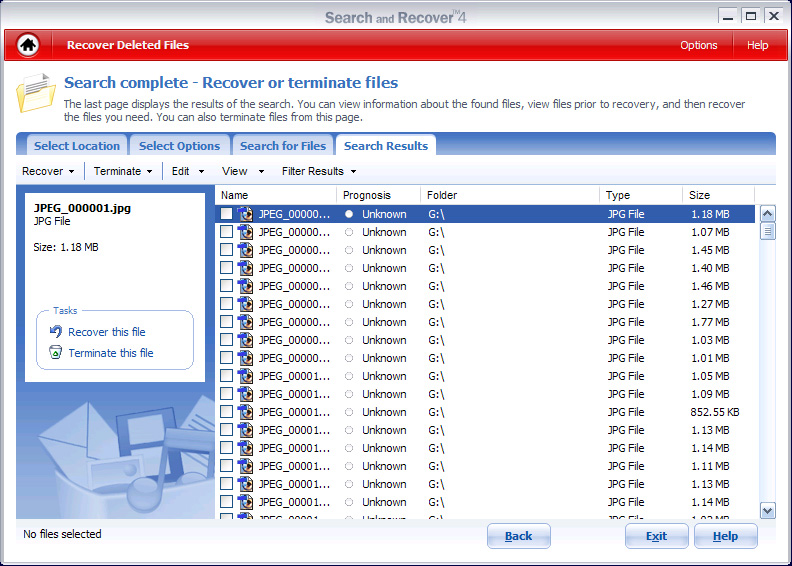Select the checkbox for the 1.45 MB file

227,250
